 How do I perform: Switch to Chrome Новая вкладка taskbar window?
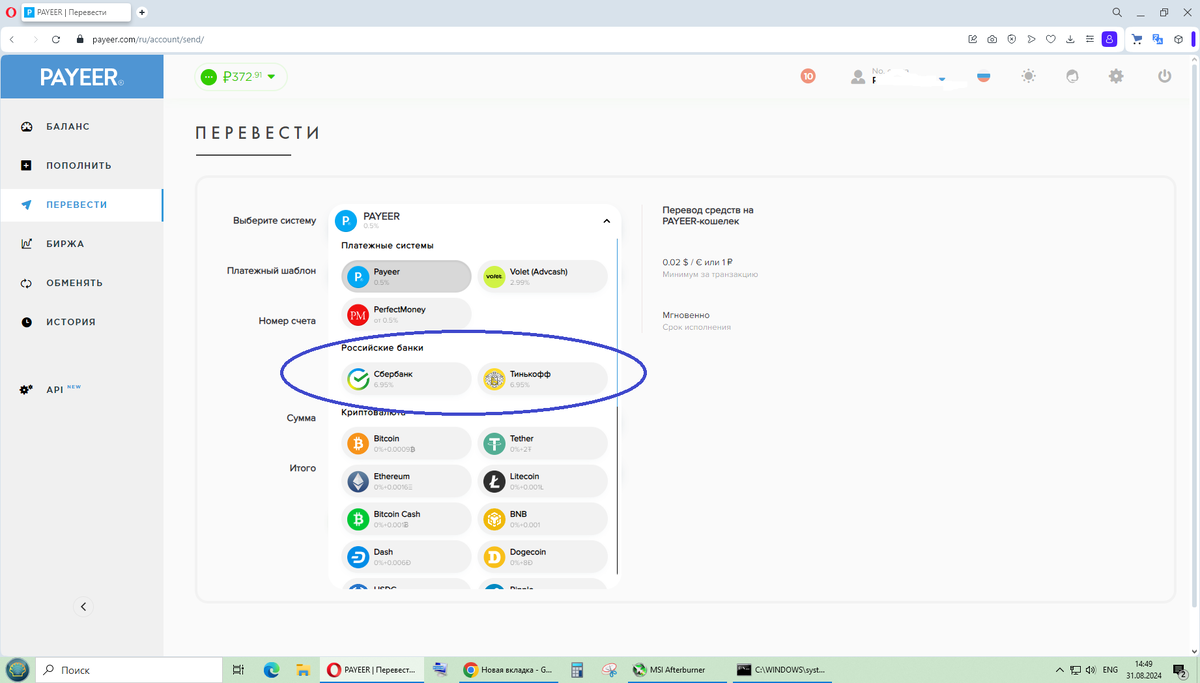pos(508,670)
